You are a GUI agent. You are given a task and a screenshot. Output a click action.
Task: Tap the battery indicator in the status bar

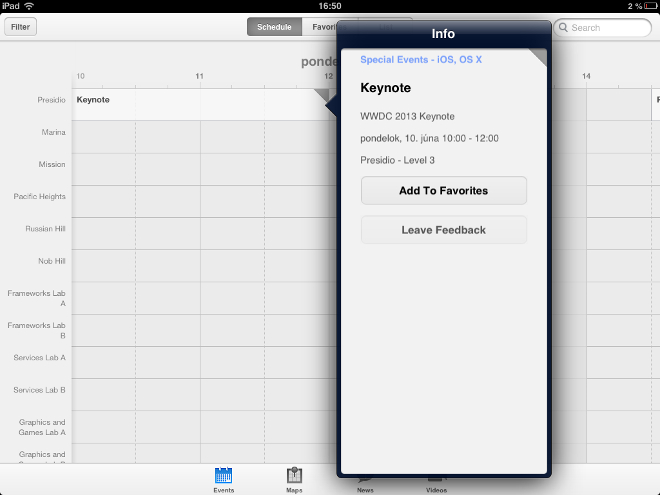coord(650,6)
